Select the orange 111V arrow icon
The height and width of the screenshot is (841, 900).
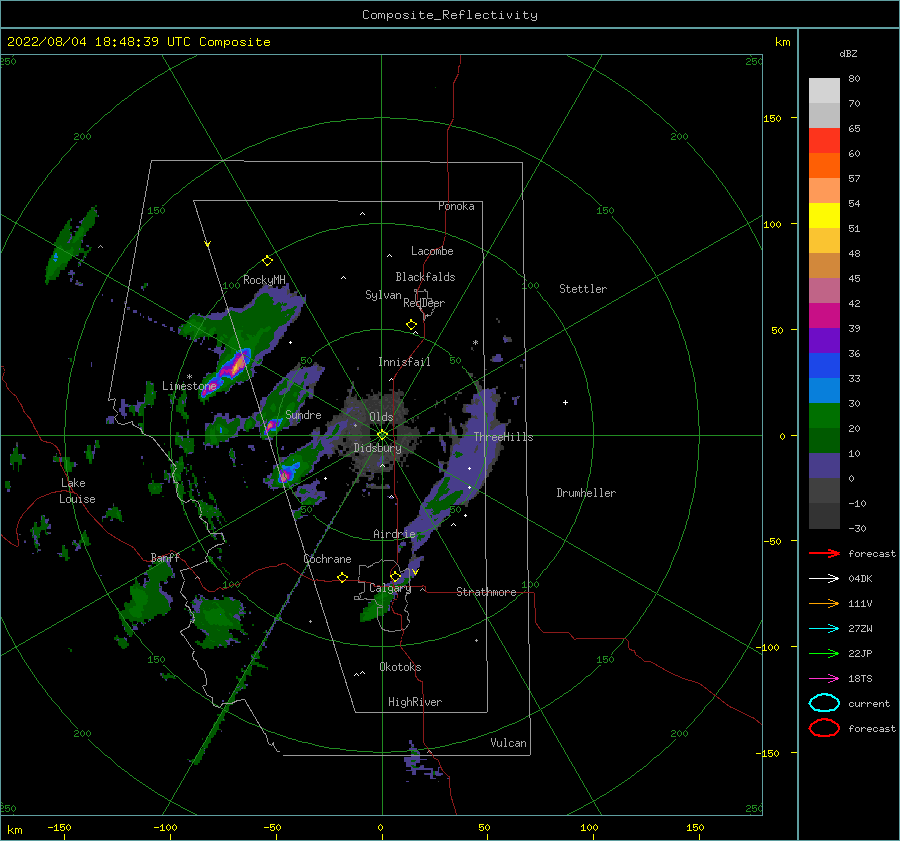tap(824, 603)
